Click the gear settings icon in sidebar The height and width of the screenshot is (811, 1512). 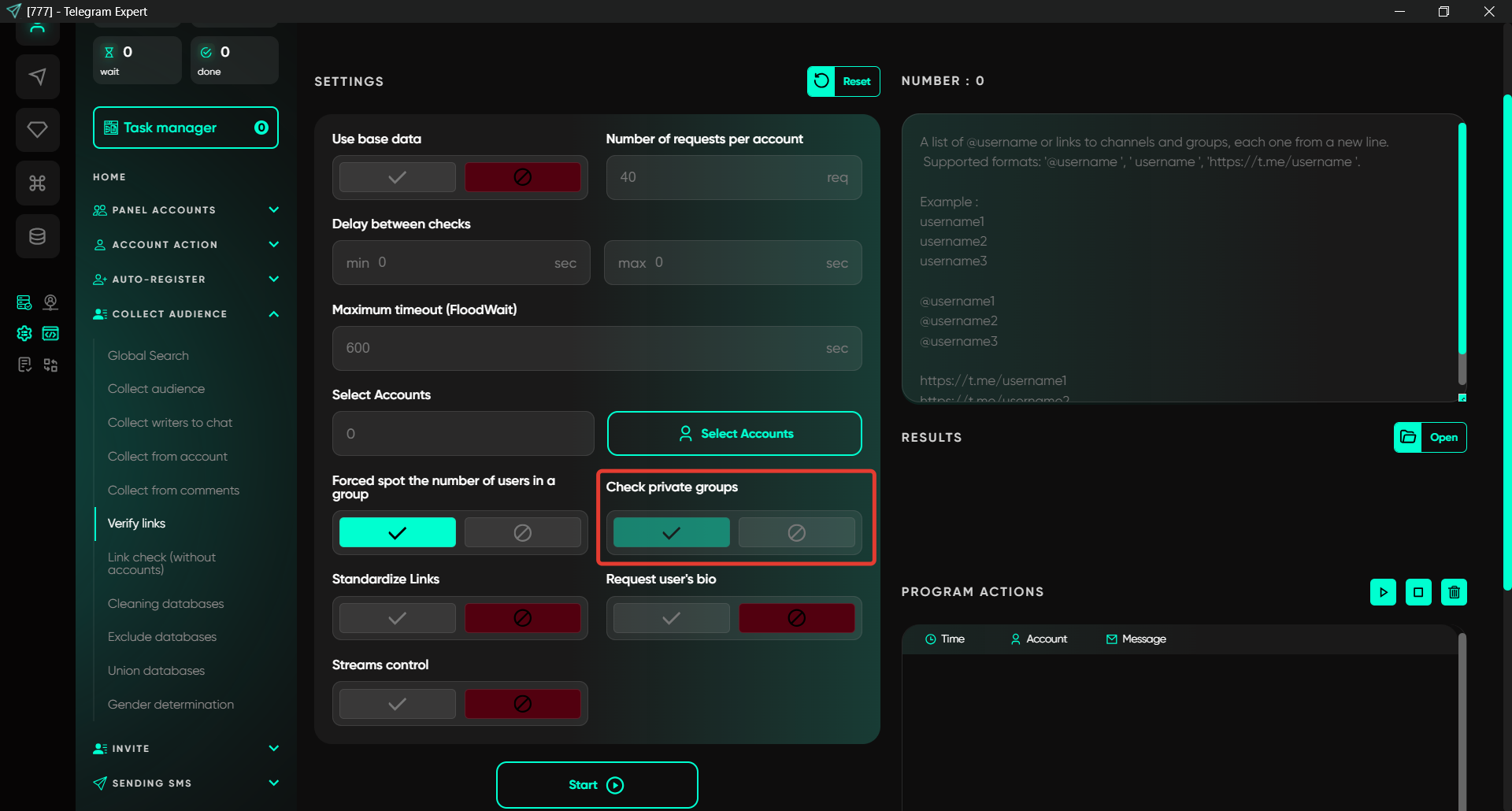pyautogui.click(x=24, y=334)
